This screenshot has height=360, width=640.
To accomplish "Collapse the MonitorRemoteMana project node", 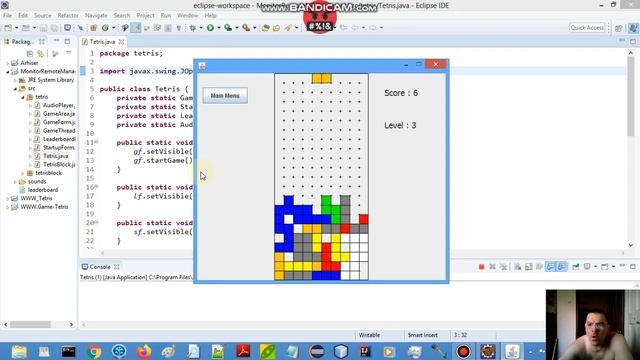I will coord(7,71).
